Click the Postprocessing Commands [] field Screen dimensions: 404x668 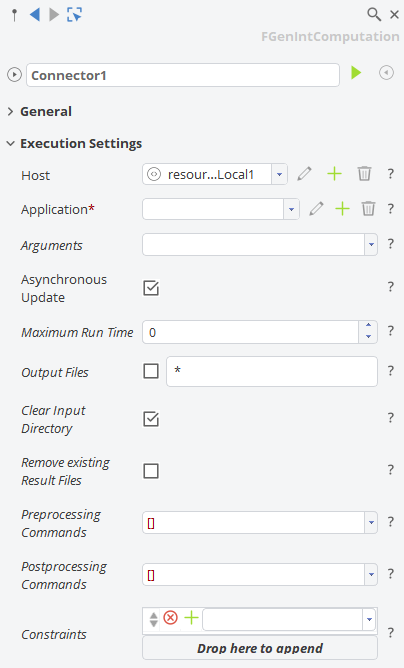click(x=254, y=574)
